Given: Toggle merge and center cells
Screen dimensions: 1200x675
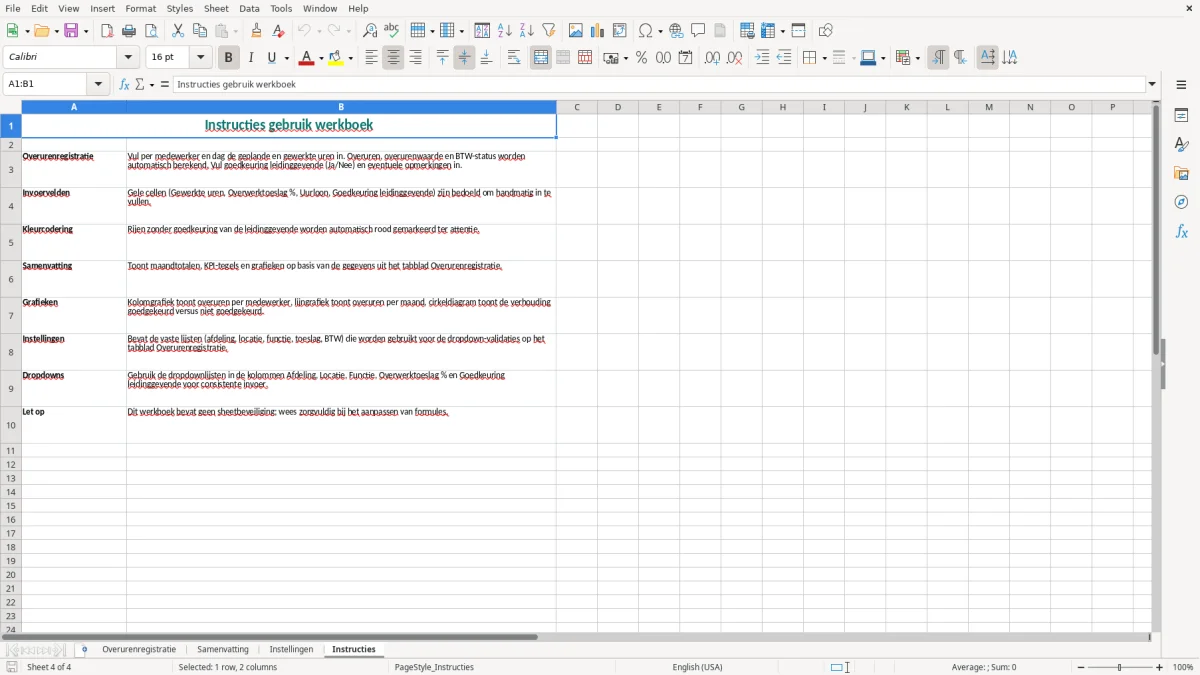Looking at the screenshot, I should click(541, 58).
